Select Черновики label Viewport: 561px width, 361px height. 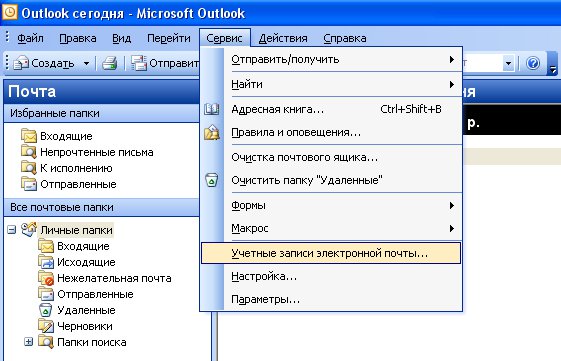click(85, 326)
